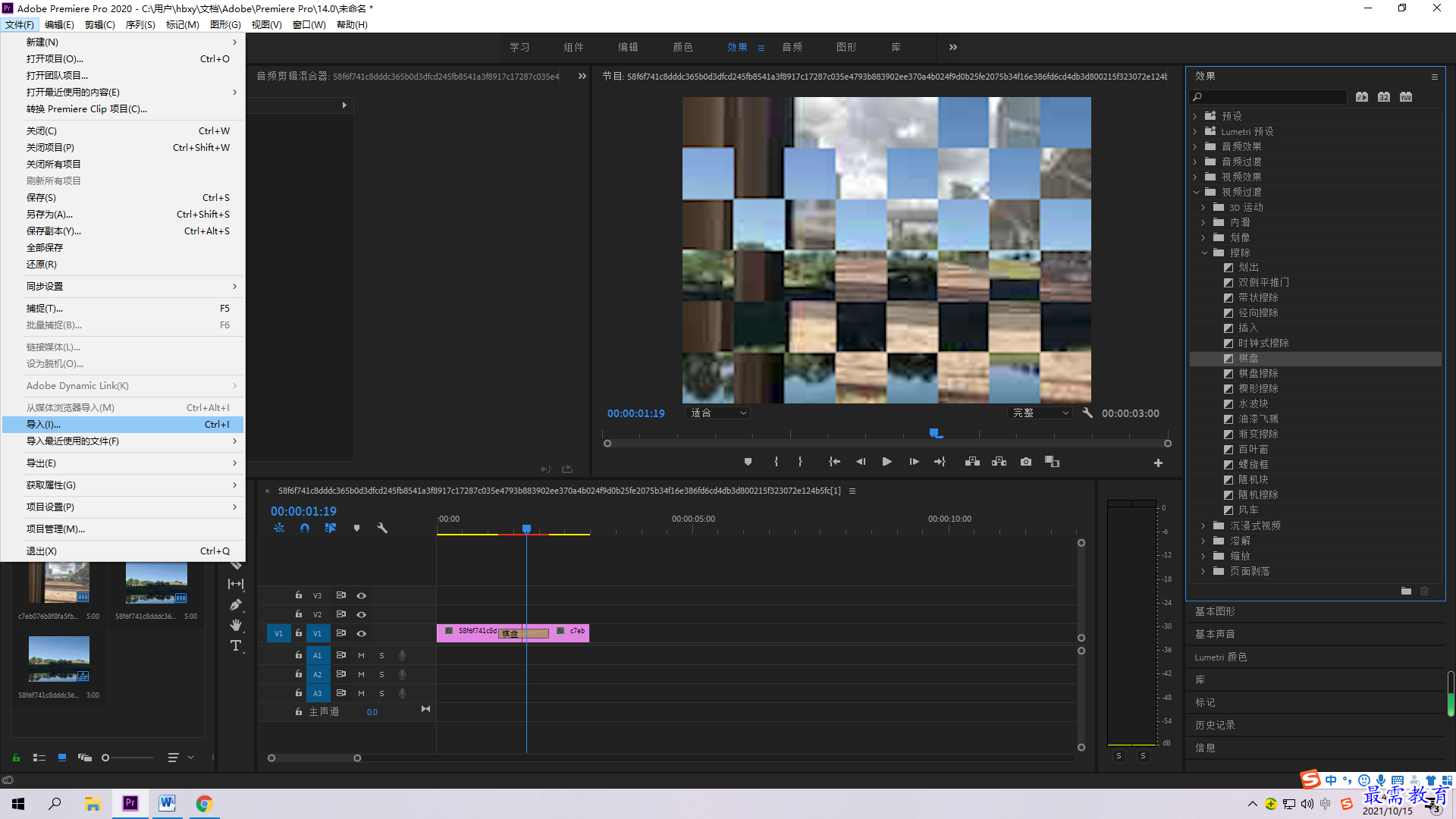Toggle Linked Selection in timeline
This screenshot has width=1456, height=819.
tap(331, 528)
